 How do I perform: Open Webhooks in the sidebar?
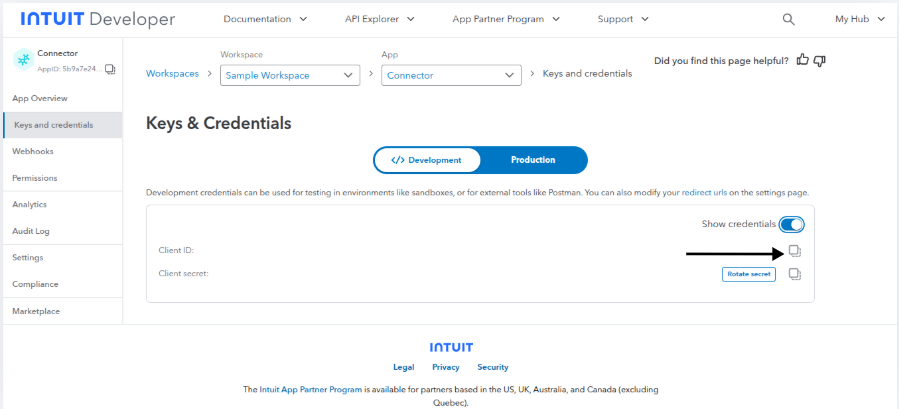click(33, 151)
